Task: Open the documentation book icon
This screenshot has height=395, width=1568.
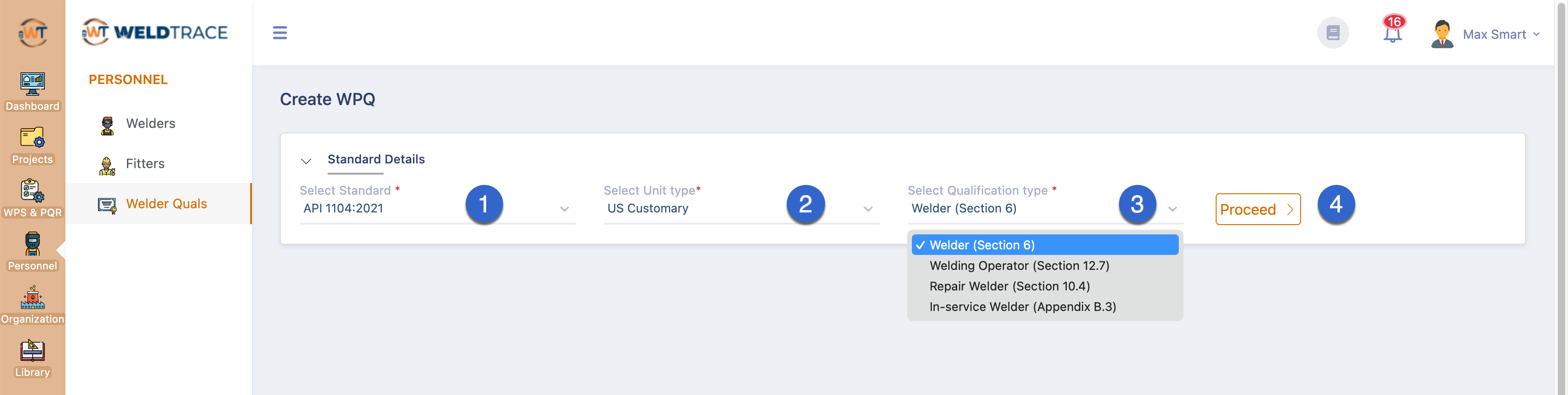Action: [x=1332, y=32]
